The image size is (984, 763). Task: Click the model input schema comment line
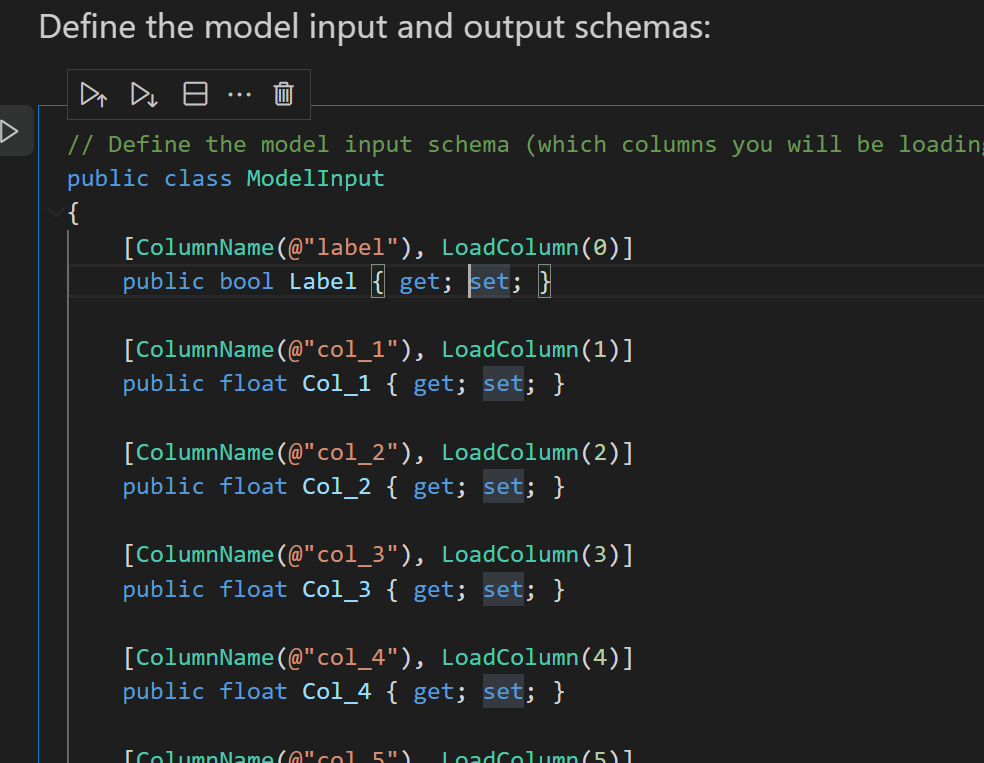400,143
